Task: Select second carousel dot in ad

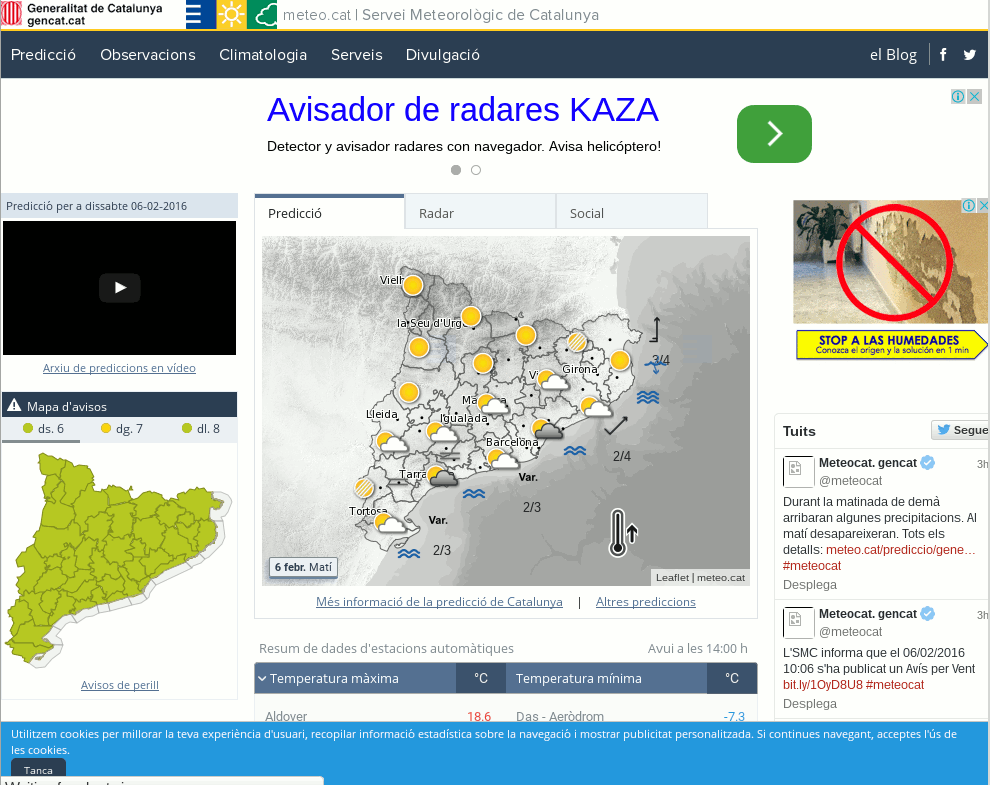Action: tap(476, 170)
